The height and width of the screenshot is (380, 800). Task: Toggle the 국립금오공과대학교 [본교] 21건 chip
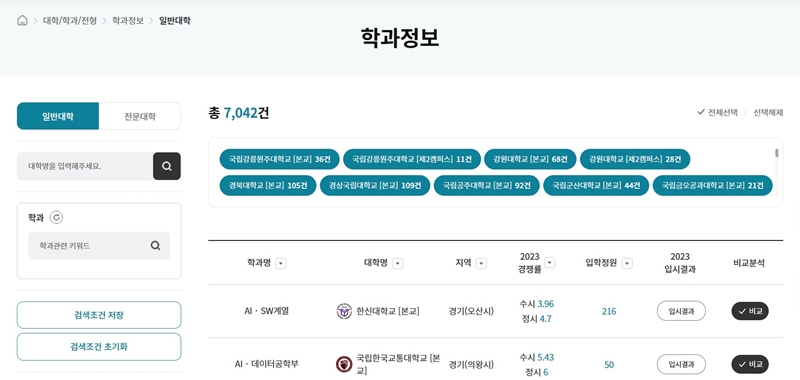[712, 186]
